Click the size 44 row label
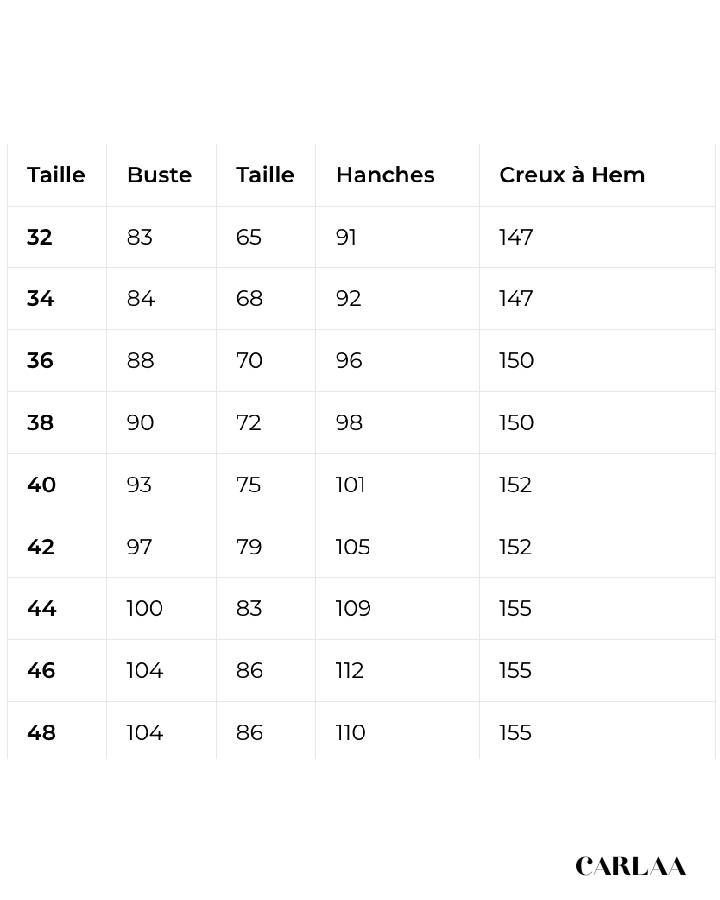 pos(41,608)
